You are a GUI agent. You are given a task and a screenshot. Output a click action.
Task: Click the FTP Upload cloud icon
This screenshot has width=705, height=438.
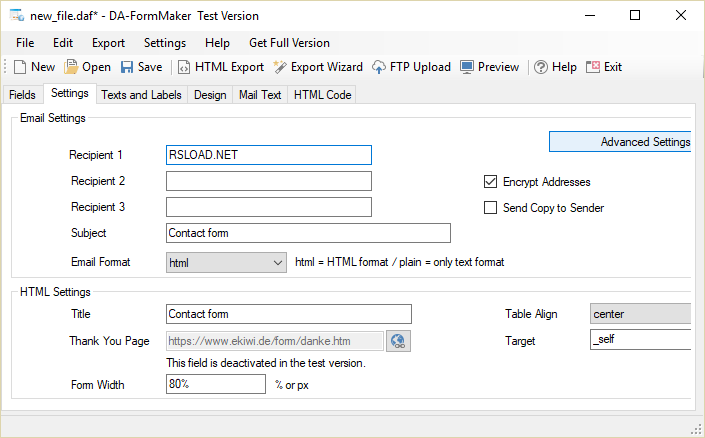point(379,67)
